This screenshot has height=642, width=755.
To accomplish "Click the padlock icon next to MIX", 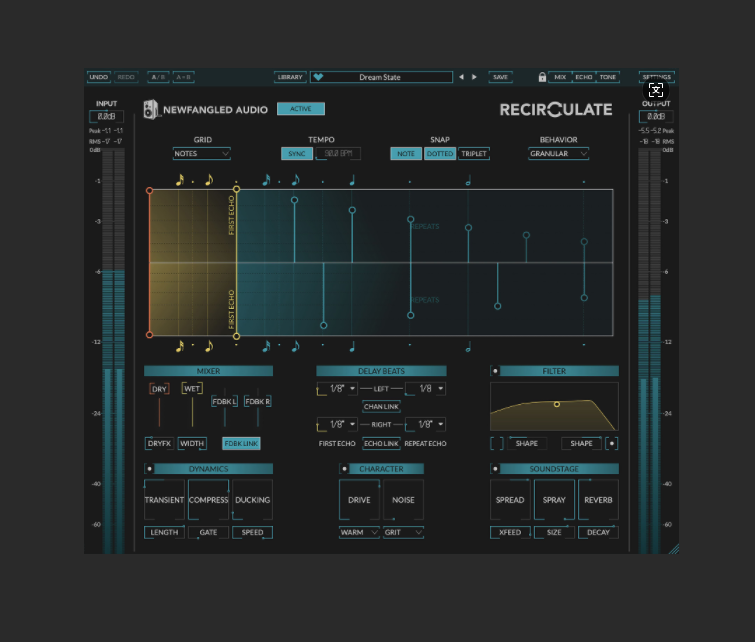I will (x=542, y=77).
